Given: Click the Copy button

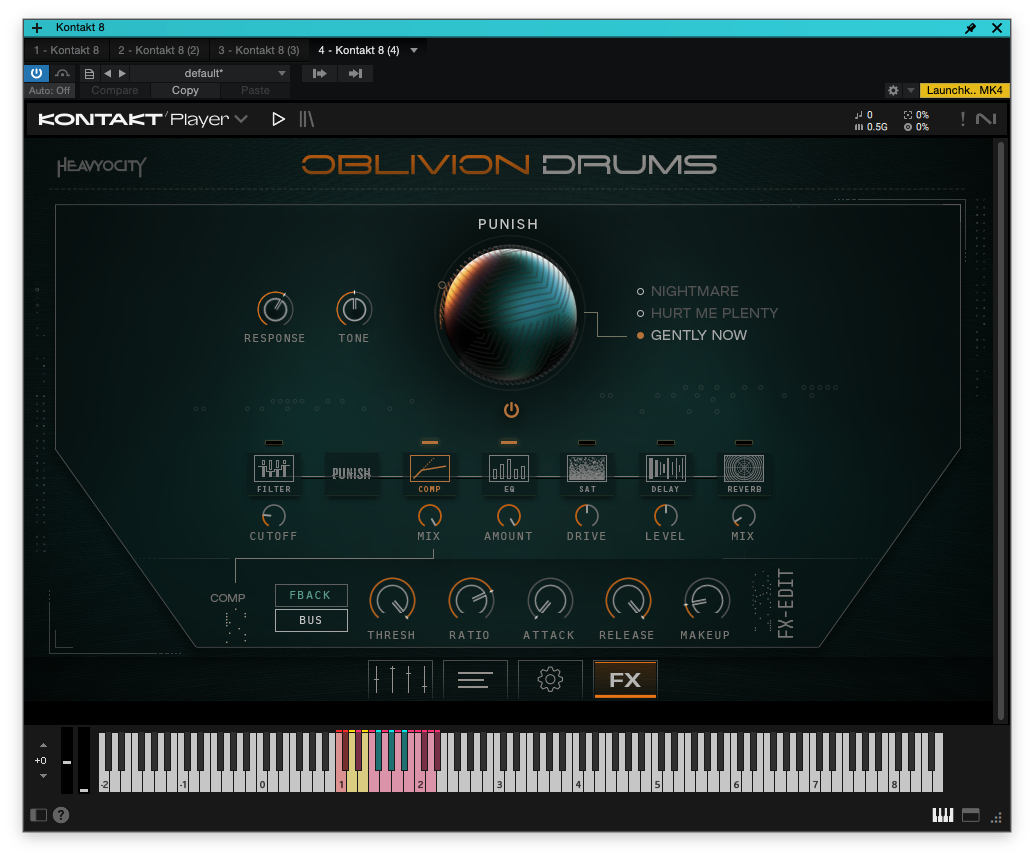Looking at the screenshot, I should tap(185, 90).
